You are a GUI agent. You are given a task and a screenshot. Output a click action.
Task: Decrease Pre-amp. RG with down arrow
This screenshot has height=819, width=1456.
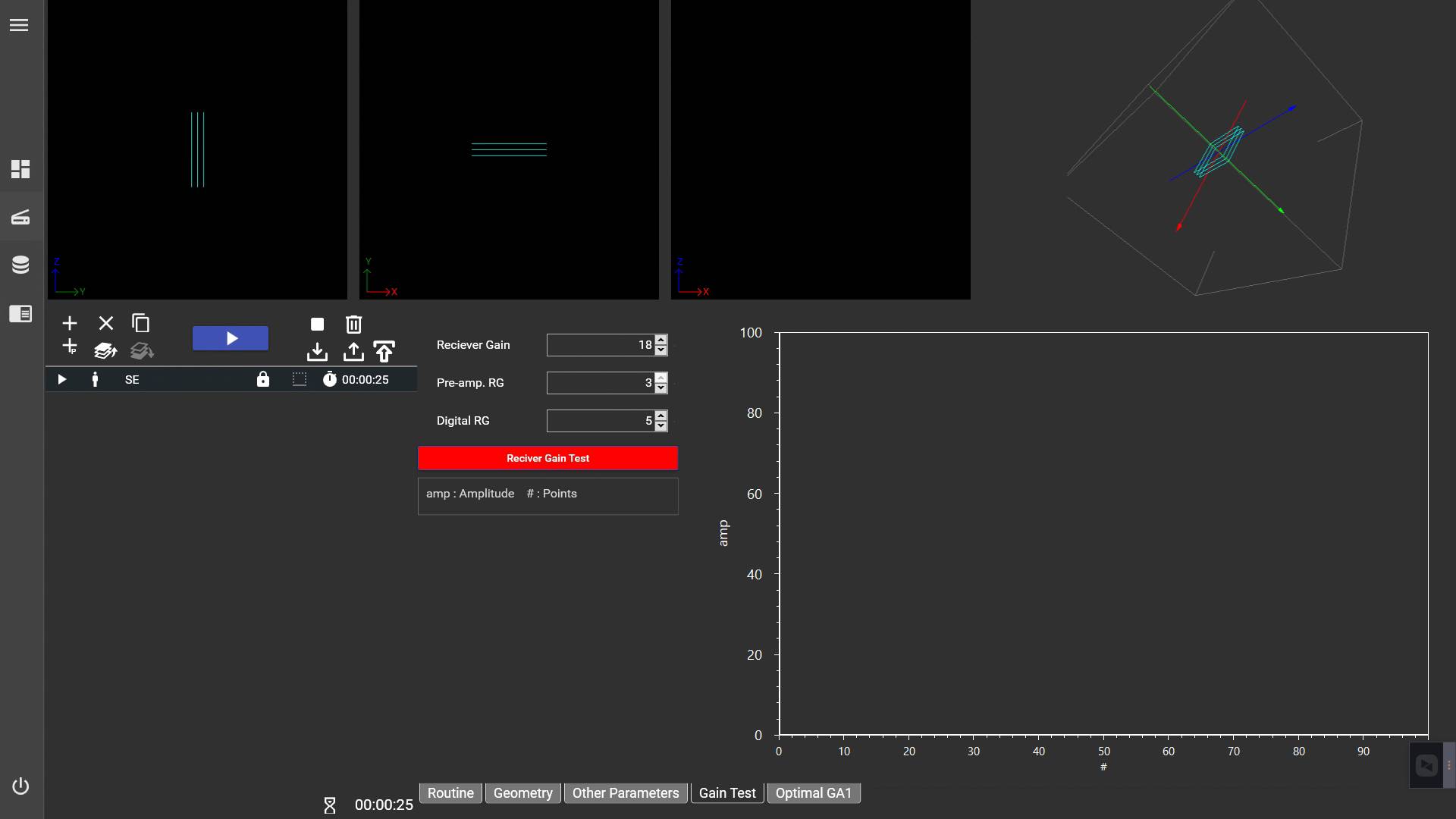[661, 388]
